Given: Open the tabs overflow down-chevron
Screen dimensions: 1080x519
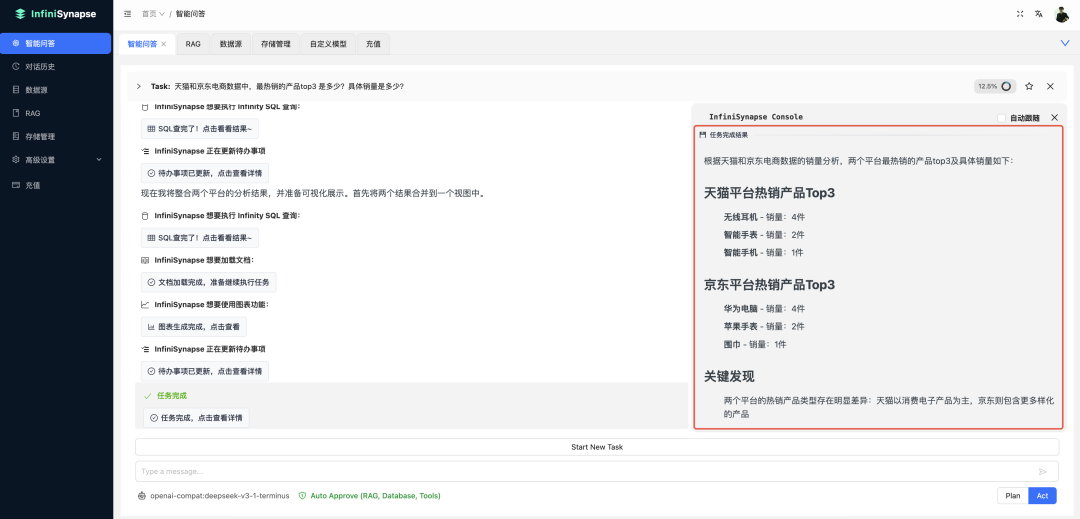Looking at the screenshot, I should pos(1064,43).
